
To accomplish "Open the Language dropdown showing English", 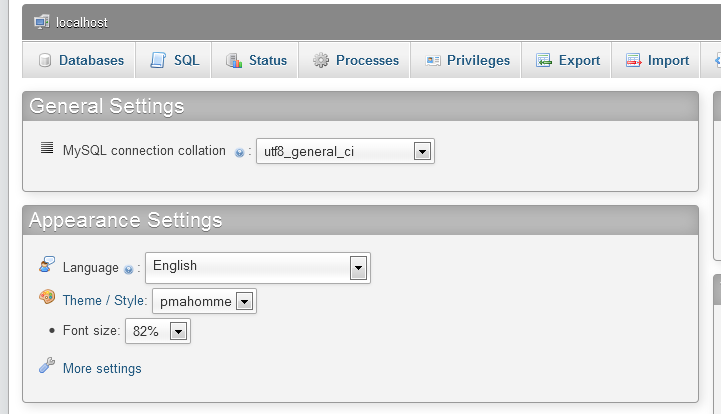I will (x=258, y=268).
